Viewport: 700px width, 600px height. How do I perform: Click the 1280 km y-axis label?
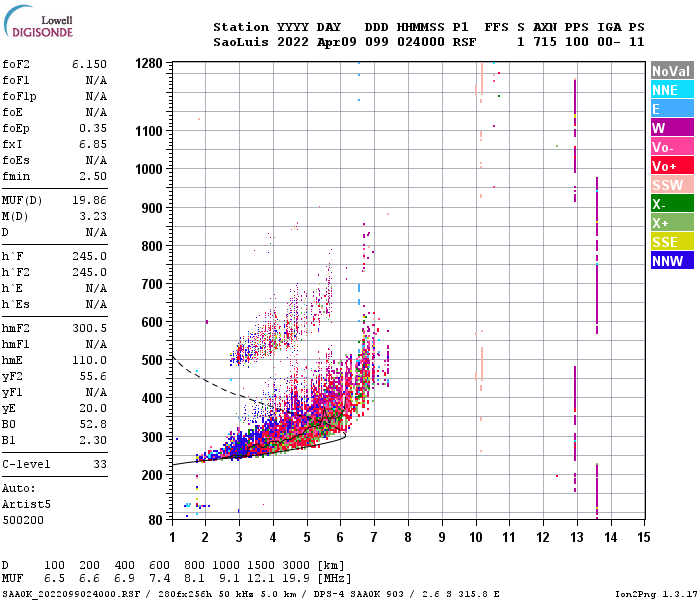(x=149, y=63)
